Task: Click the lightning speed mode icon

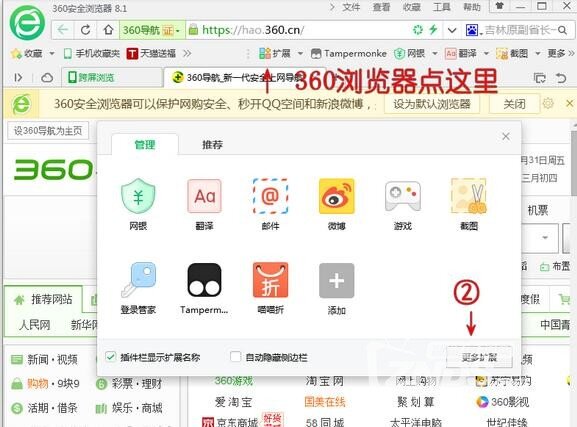Action: (x=433, y=29)
